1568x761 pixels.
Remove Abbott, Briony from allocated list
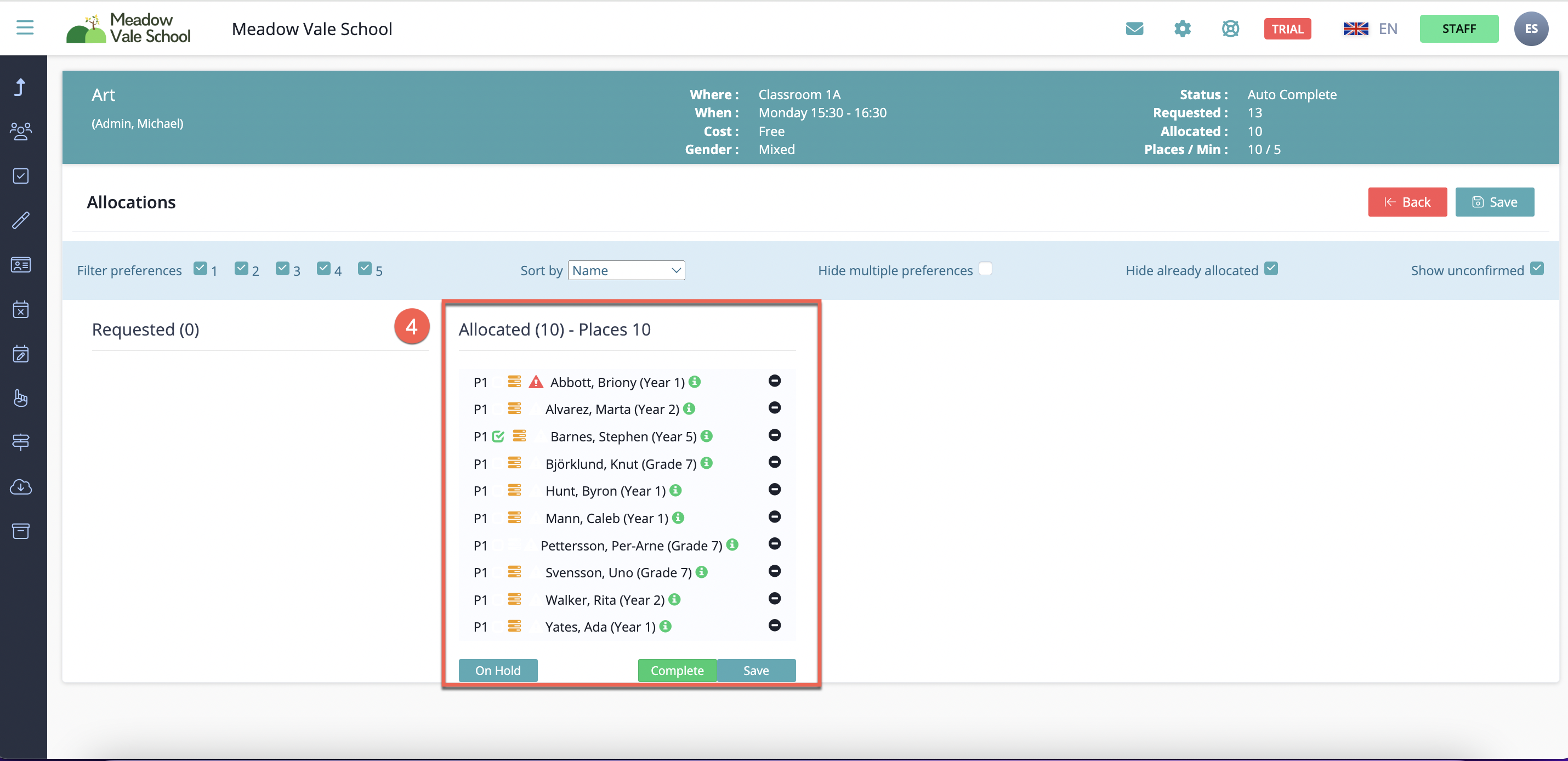(774, 381)
